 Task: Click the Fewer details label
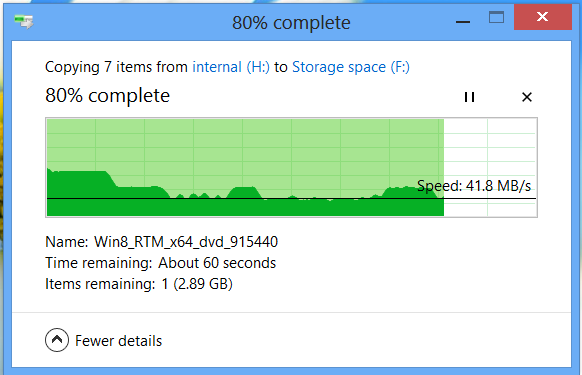(x=118, y=341)
